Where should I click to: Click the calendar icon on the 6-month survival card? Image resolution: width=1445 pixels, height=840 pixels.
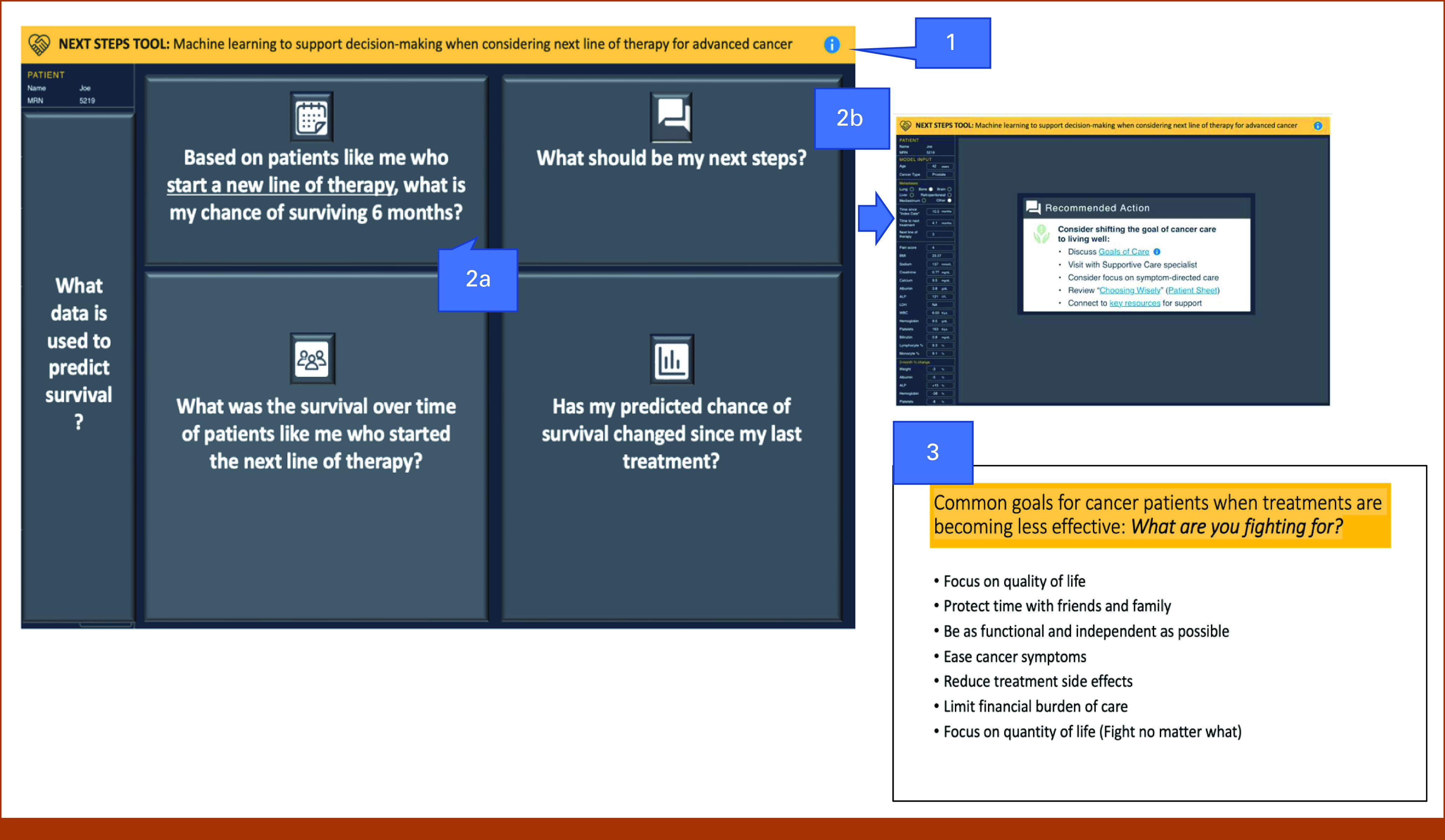[311, 118]
